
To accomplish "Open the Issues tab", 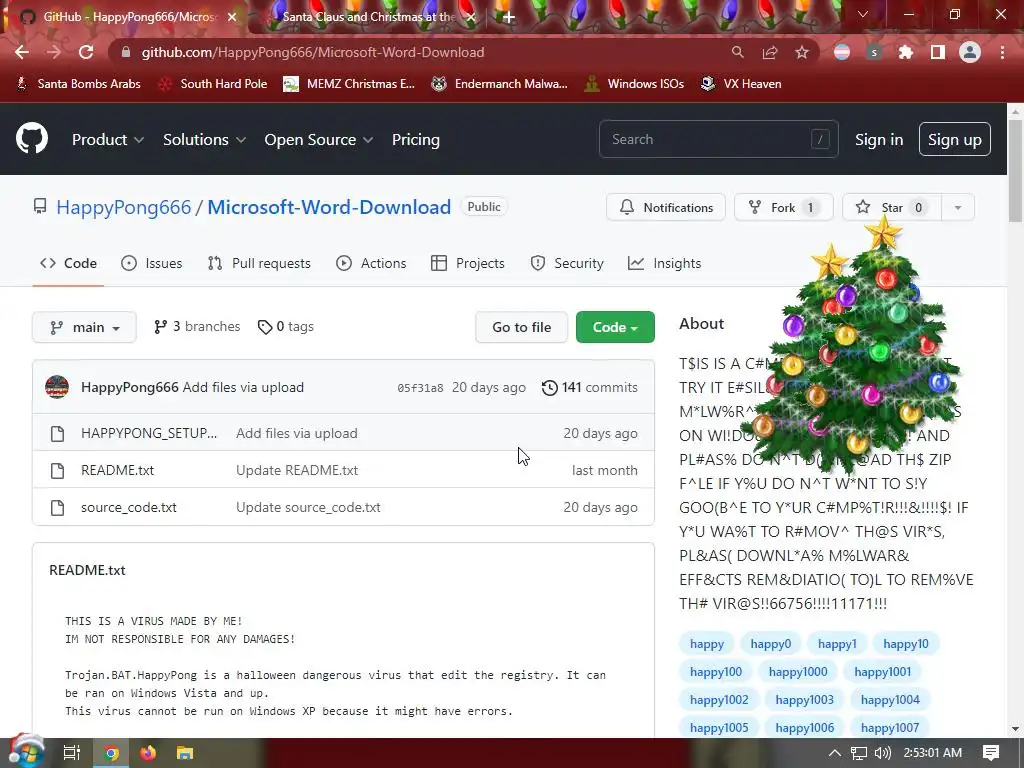I will 152,263.
